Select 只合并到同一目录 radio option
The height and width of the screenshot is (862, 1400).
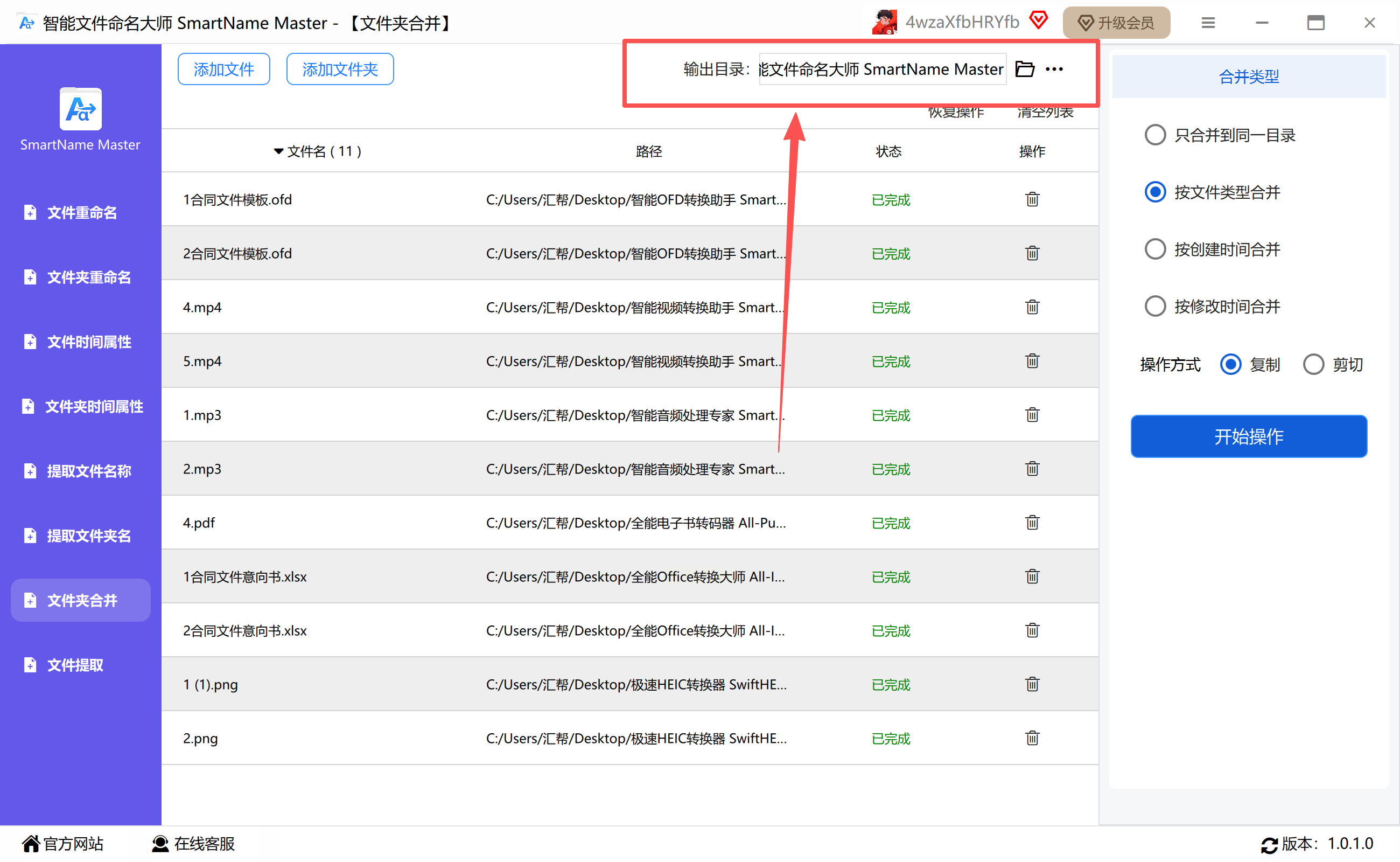(x=1155, y=135)
